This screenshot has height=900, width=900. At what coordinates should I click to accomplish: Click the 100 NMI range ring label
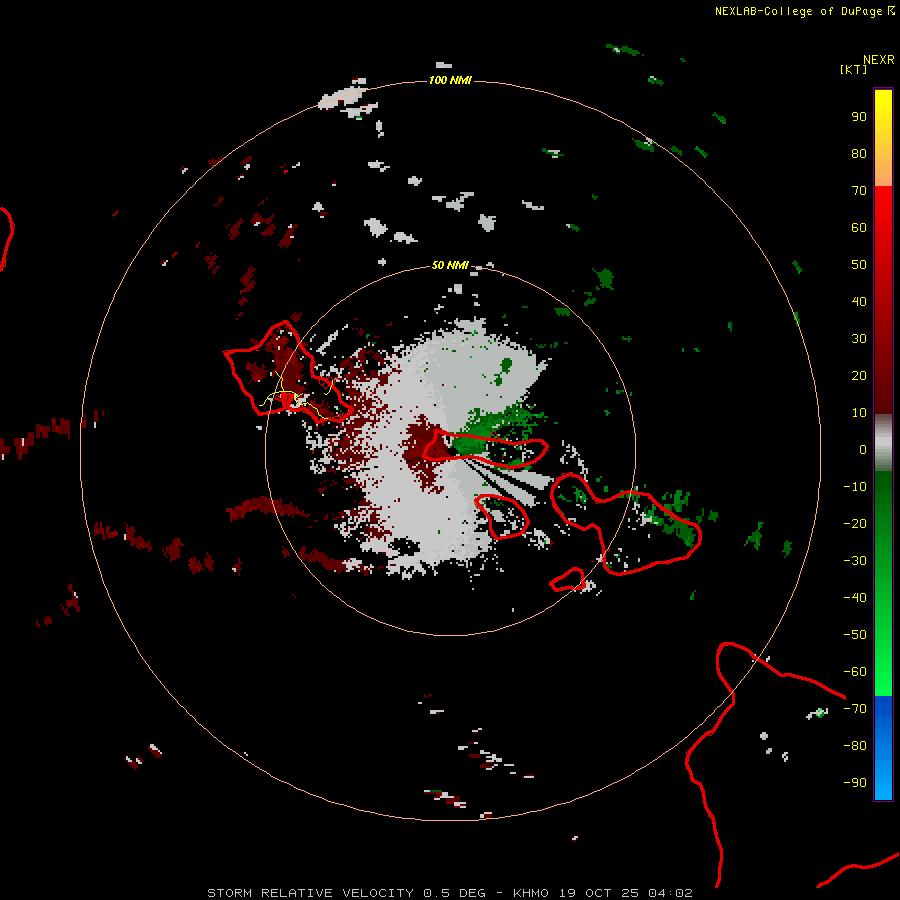coord(450,80)
